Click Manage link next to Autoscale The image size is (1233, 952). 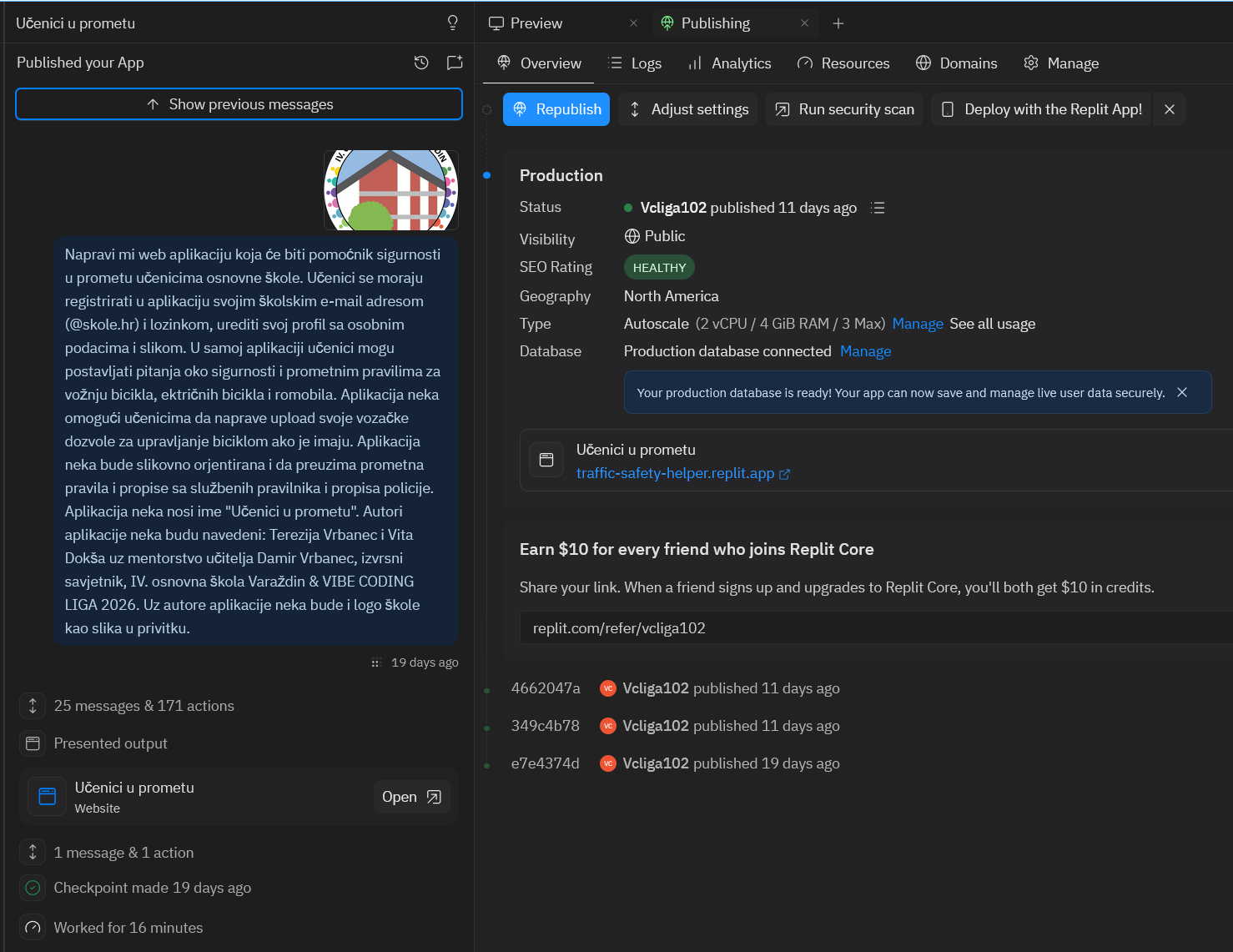point(918,324)
